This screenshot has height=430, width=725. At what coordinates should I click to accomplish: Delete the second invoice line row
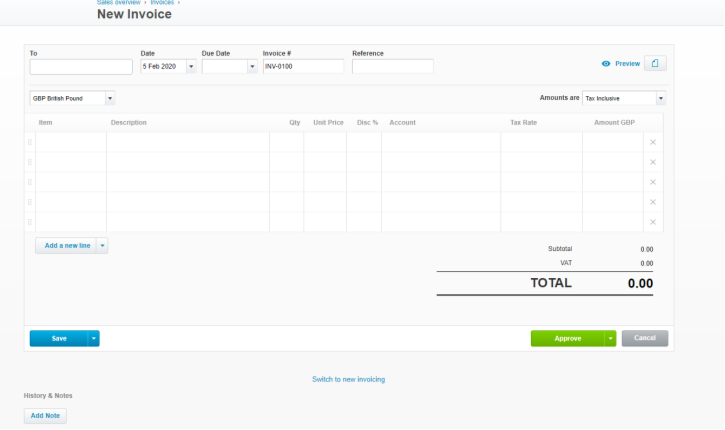tap(653, 162)
